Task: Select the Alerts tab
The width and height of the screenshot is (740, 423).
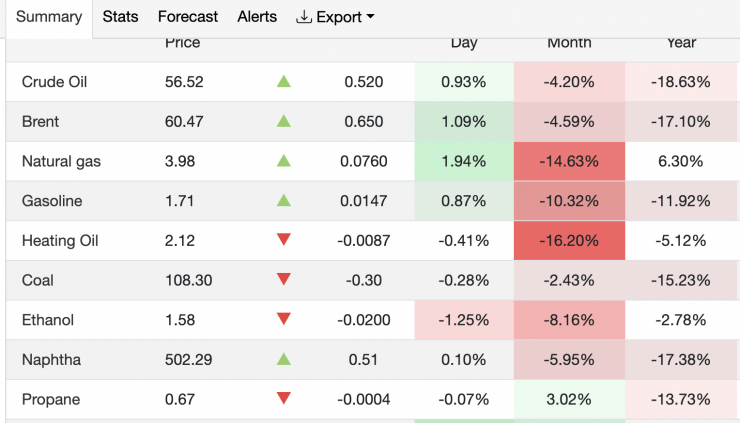Action: click(257, 17)
